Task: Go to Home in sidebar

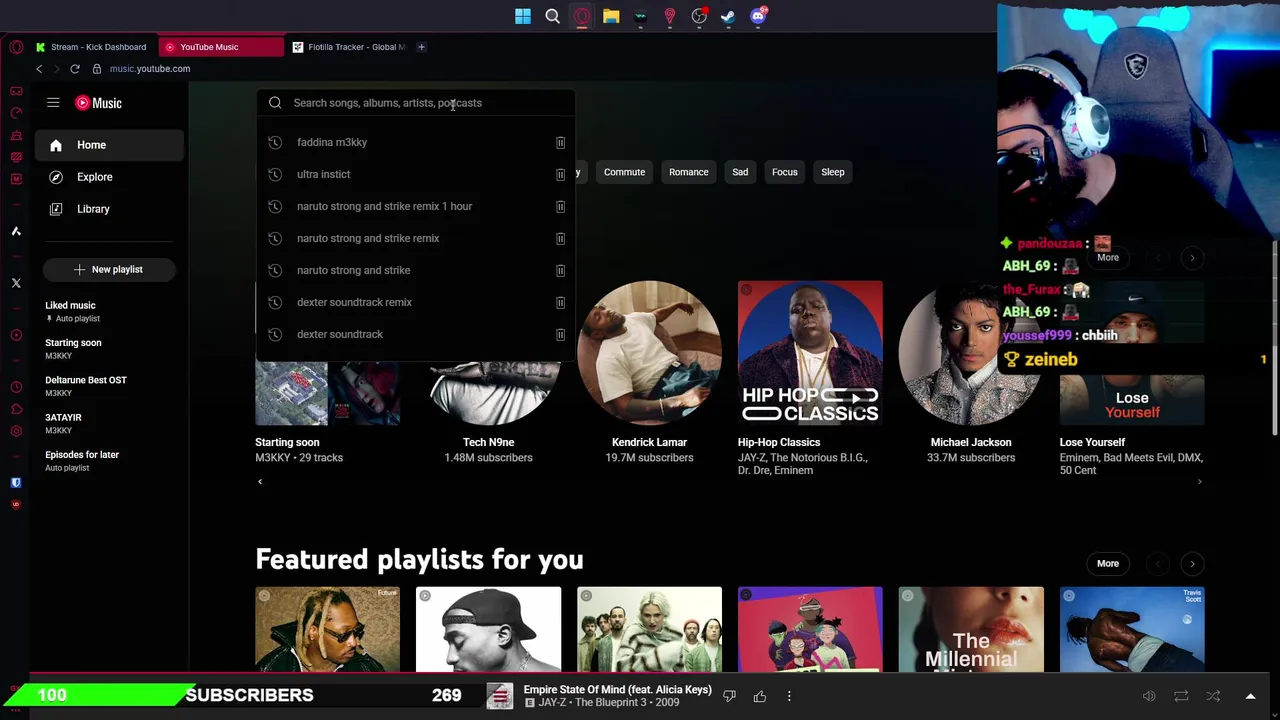Action: point(110,145)
